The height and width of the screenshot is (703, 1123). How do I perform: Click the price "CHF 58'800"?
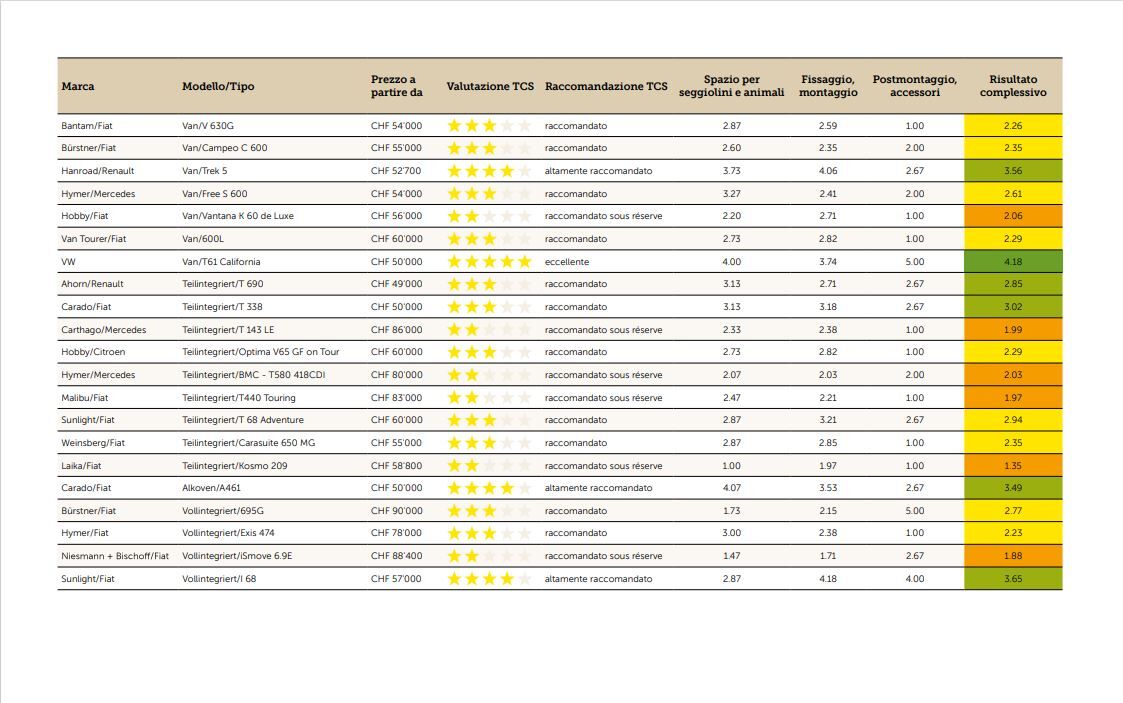(396, 466)
